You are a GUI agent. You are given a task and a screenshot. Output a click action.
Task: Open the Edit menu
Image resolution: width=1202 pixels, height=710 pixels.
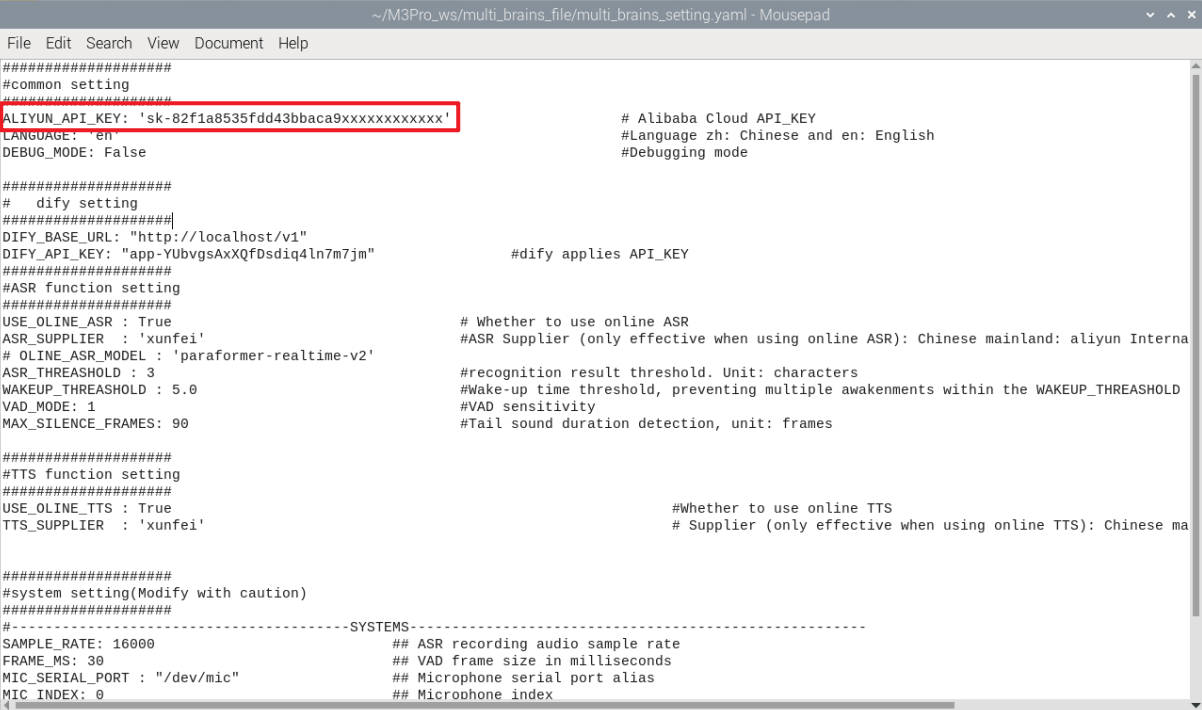(58, 43)
